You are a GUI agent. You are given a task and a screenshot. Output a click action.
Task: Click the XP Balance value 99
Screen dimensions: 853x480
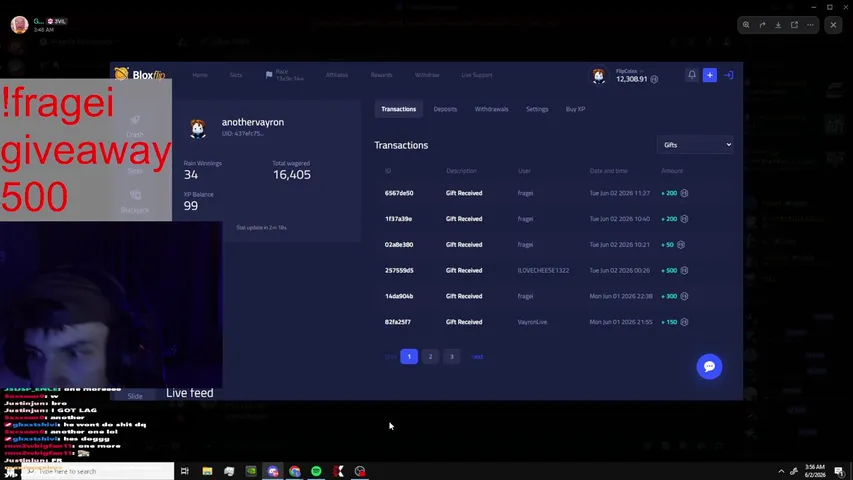190,206
